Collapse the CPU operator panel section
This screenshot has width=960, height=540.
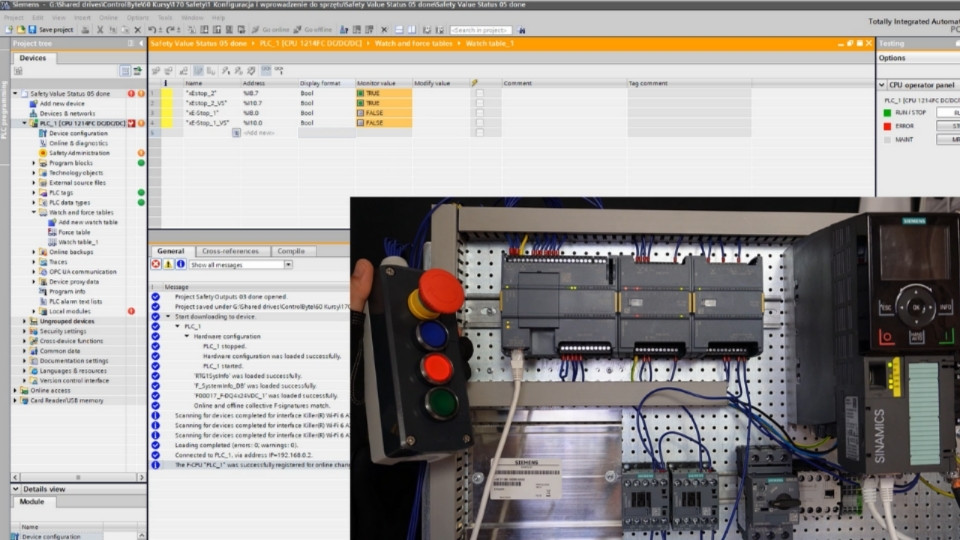883,85
